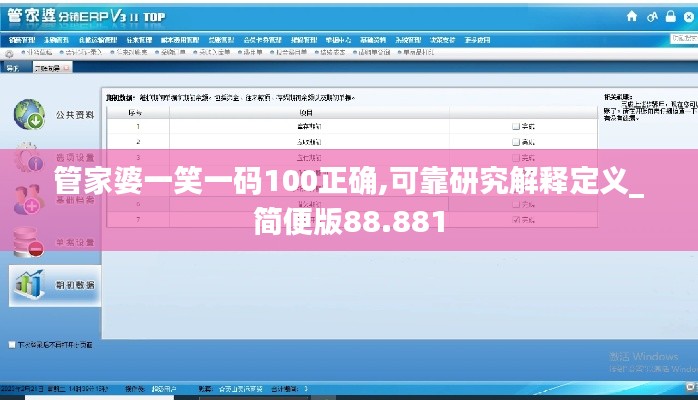Open the 仓储运输管理 menu
The height and width of the screenshot is (400, 698).
[98, 40]
